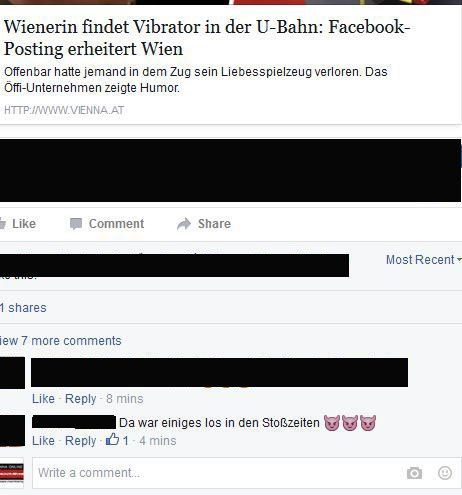Open the Most Recent sort dropdown
462x495 pixels.
(423, 259)
